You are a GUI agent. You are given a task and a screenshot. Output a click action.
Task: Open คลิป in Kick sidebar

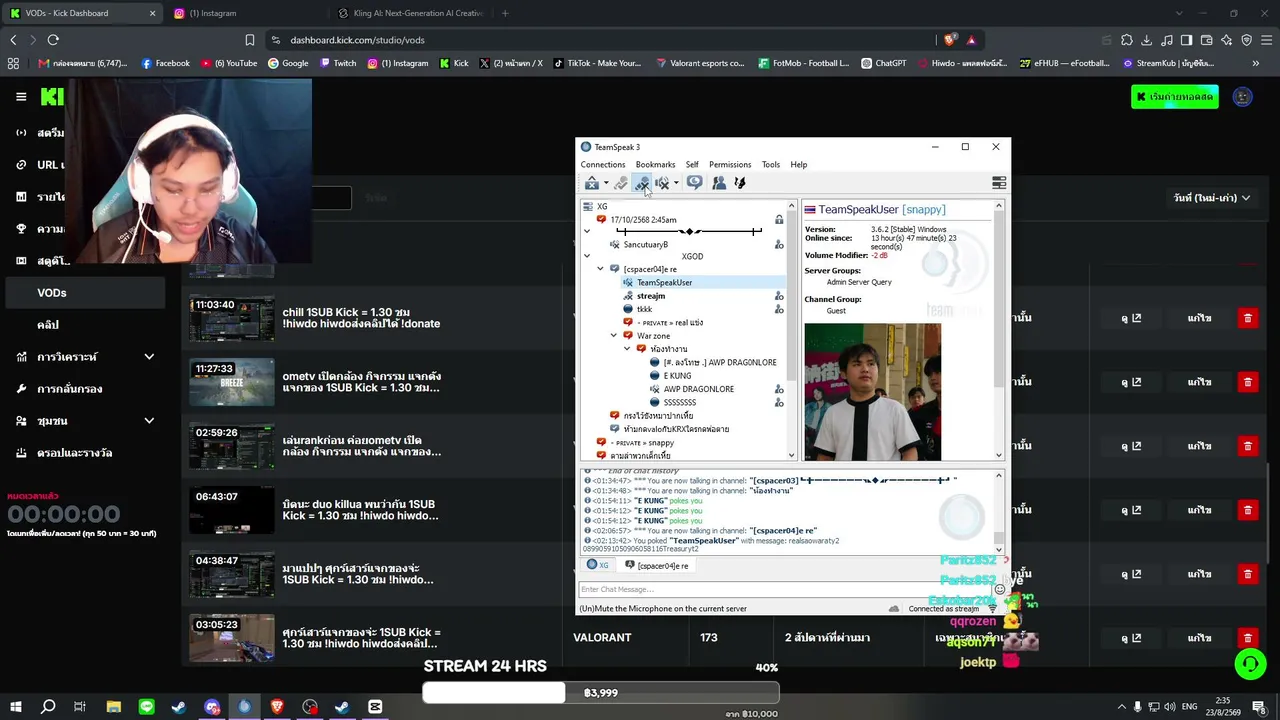click(48, 325)
